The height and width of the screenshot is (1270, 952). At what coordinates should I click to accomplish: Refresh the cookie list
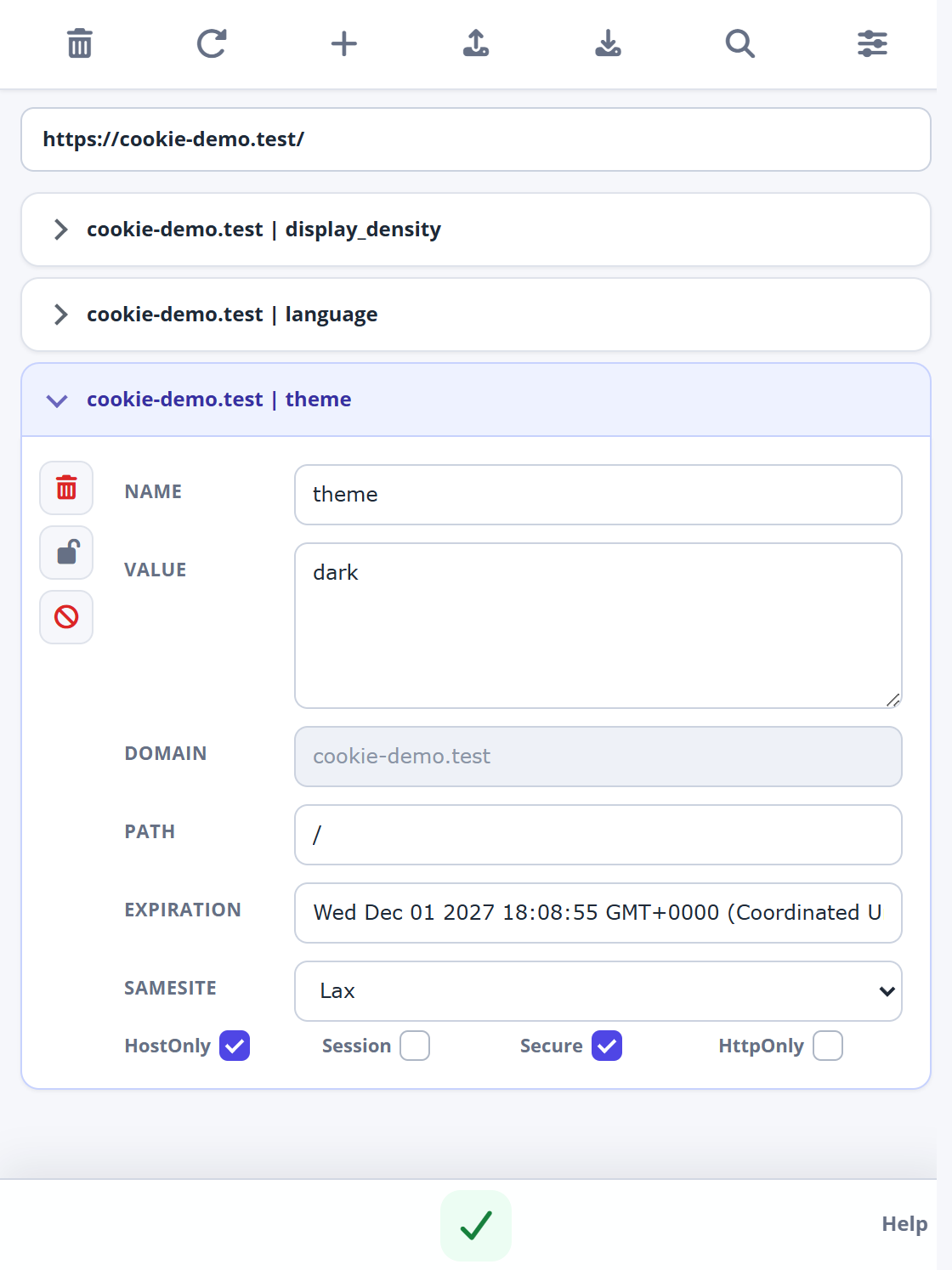[x=212, y=43]
